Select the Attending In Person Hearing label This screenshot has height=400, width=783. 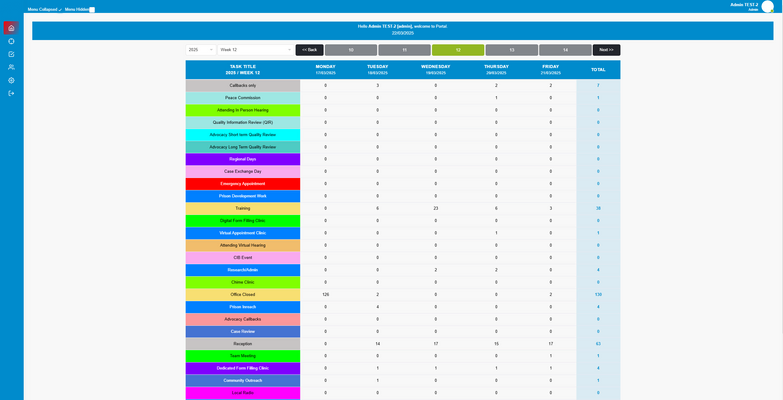tap(243, 110)
